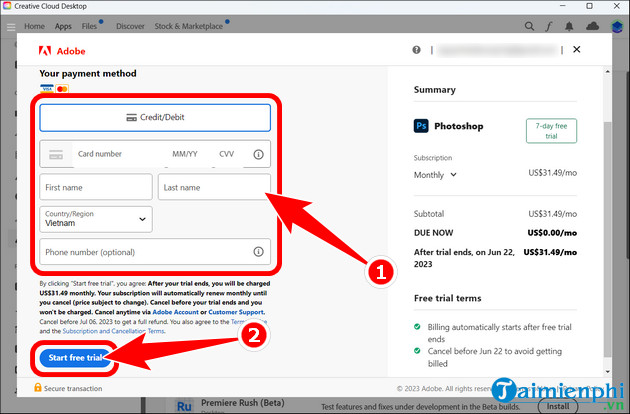The image size is (630, 414).
Task: Click the Last name field
Action: pos(214,187)
